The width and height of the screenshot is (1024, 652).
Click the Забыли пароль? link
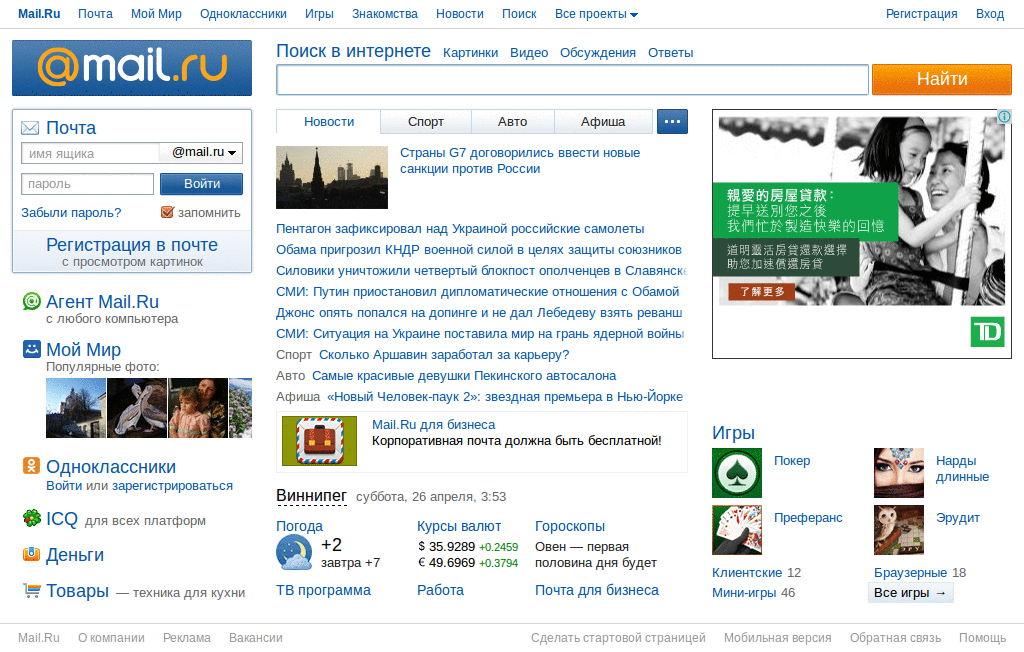pyautogui.click(x=71, y=212)
